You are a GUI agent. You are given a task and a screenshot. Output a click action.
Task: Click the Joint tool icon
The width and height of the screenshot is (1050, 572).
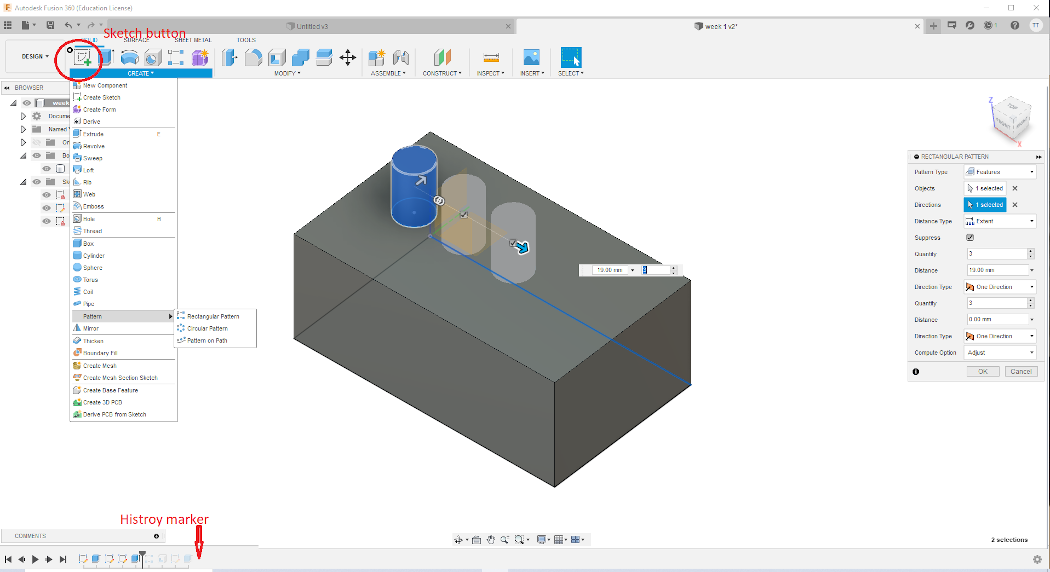(400, 58)
